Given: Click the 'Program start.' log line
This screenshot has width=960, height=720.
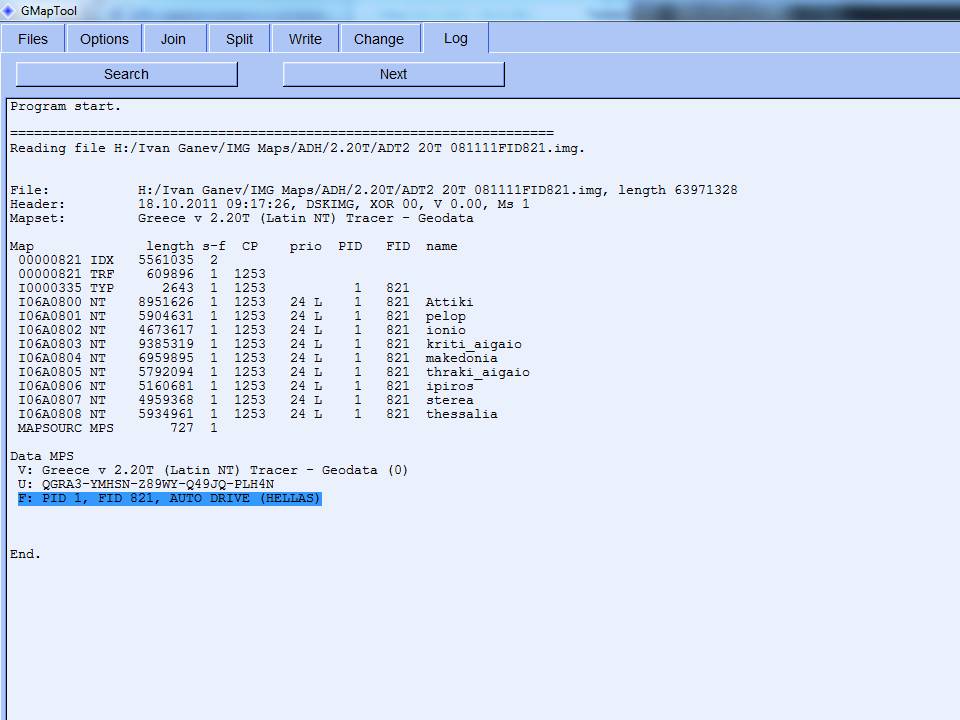Looking at the screenshot, I should click(65, 106).
